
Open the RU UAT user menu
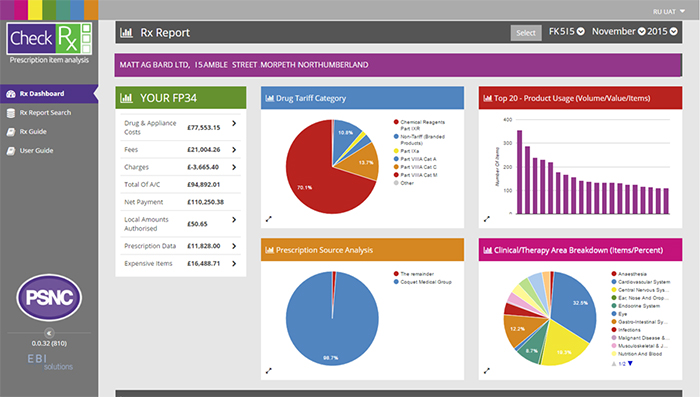tap(669, 12)
